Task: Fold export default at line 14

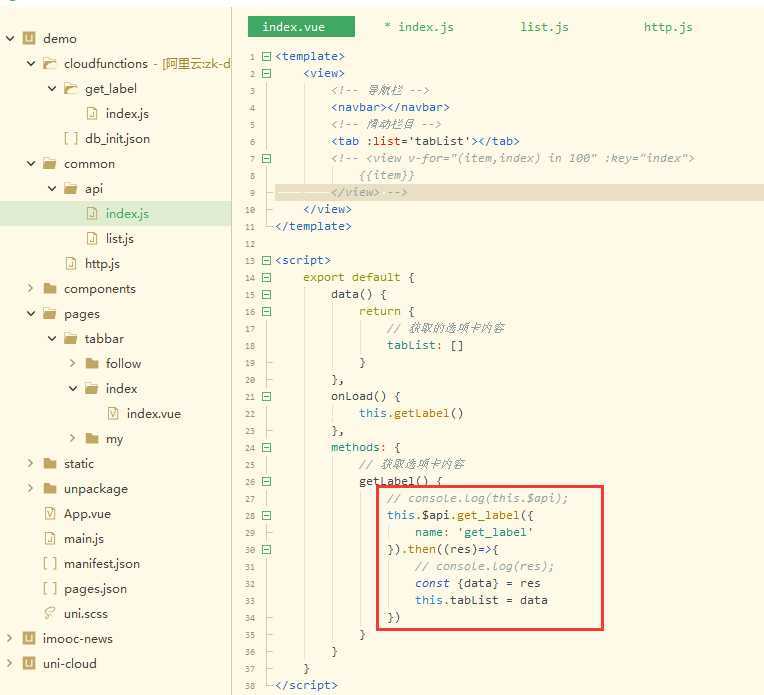Action: click(x=267, y=277)
